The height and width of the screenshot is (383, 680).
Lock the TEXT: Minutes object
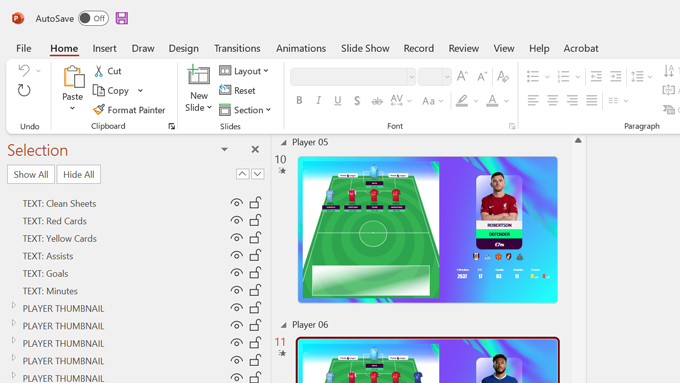click(255, 290)
